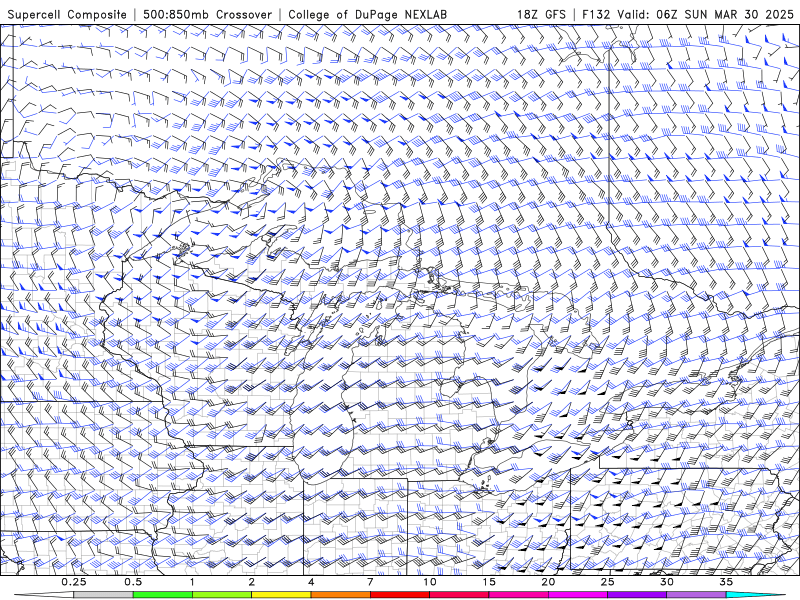Screen dimensions: 800x600
Task: Select the gray 0.25–0.5 color bar segment
Action: tap(103, 595)
